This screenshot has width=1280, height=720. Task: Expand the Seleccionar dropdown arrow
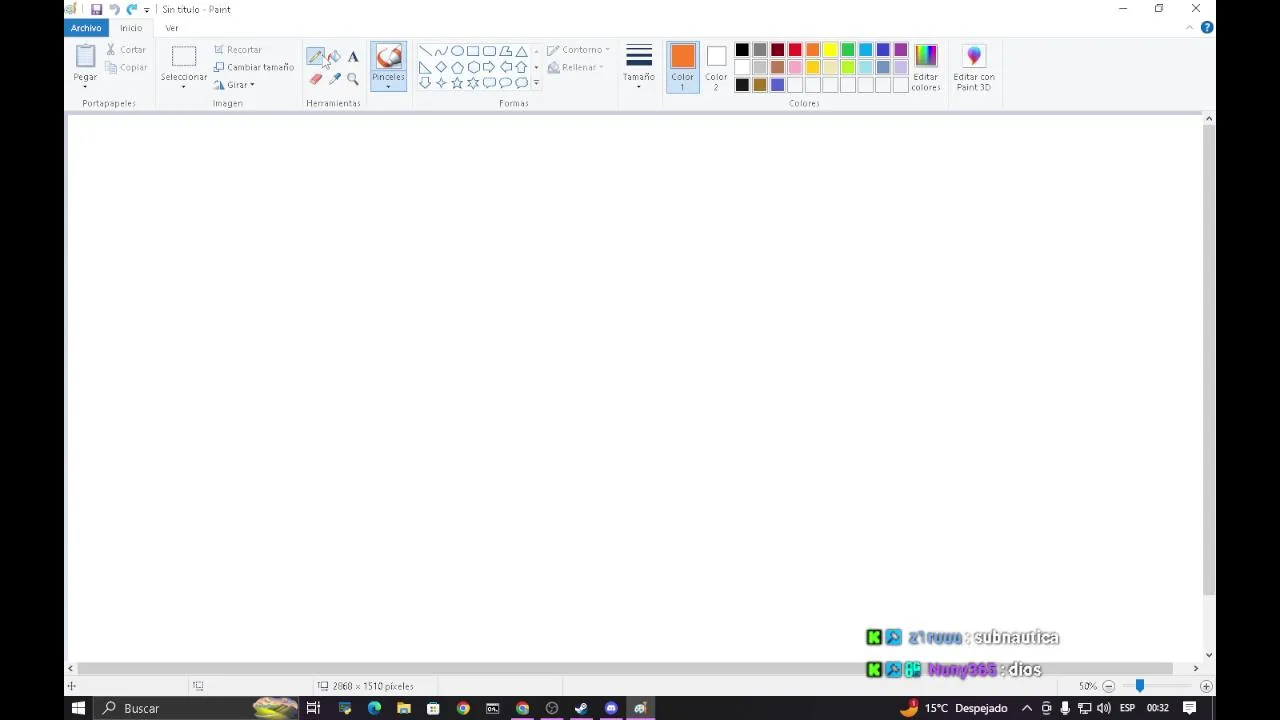183,87
